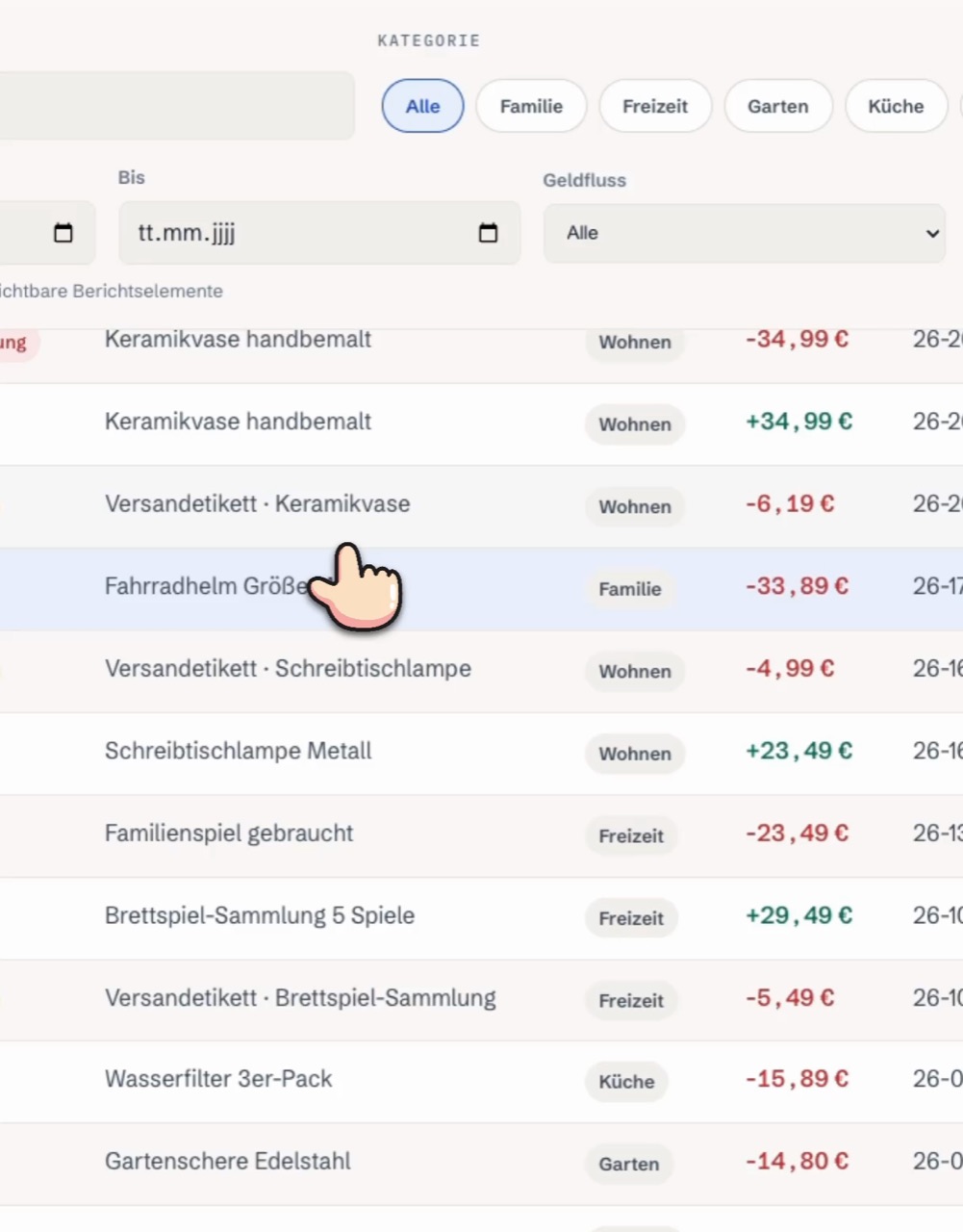Click the Wohnen tag in Versandetikett · Schreibtischlampe row

635,671
